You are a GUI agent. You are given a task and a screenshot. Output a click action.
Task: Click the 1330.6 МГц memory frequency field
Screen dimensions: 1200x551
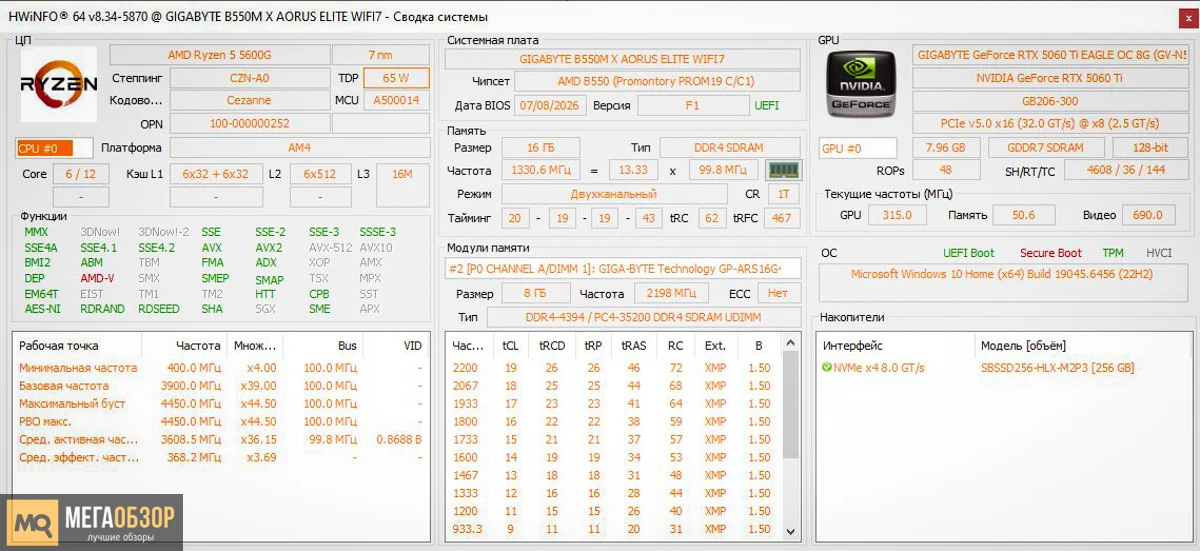coord(540,171)
